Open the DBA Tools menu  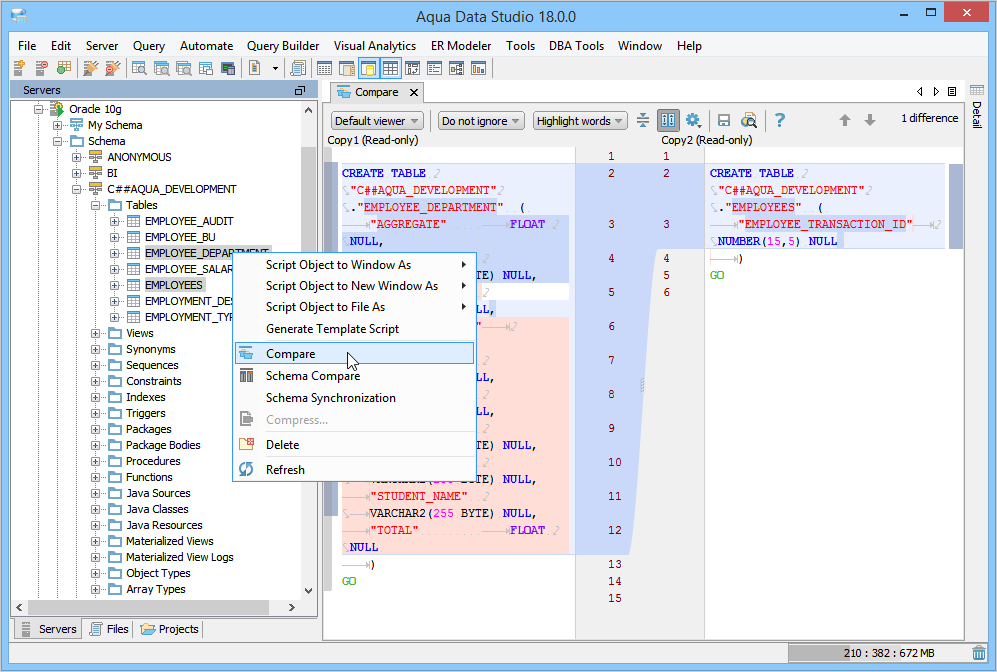pyautogui.click(x=576, y=46)
